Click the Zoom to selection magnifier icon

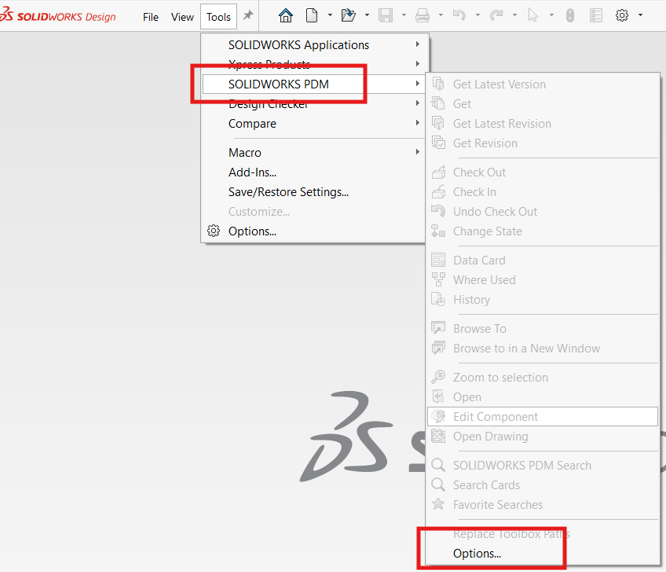438,377
